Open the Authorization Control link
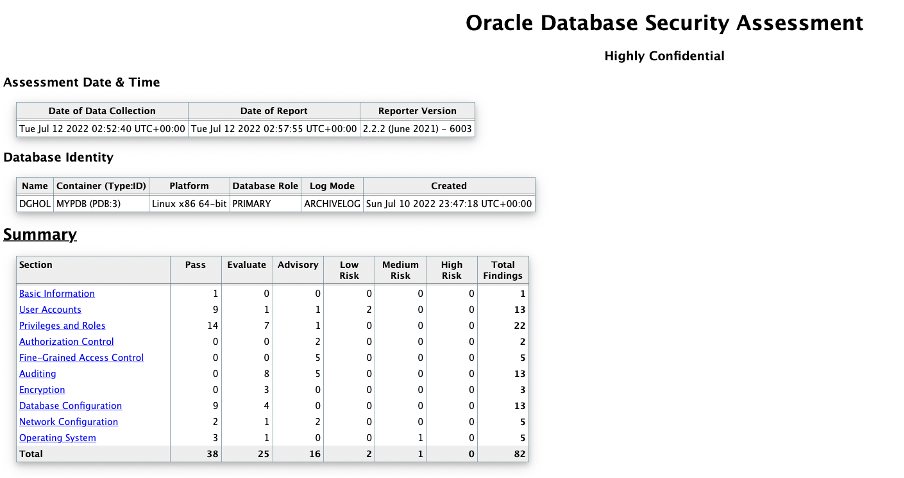Screen dimensions: 904x478 tap(67, 342)
